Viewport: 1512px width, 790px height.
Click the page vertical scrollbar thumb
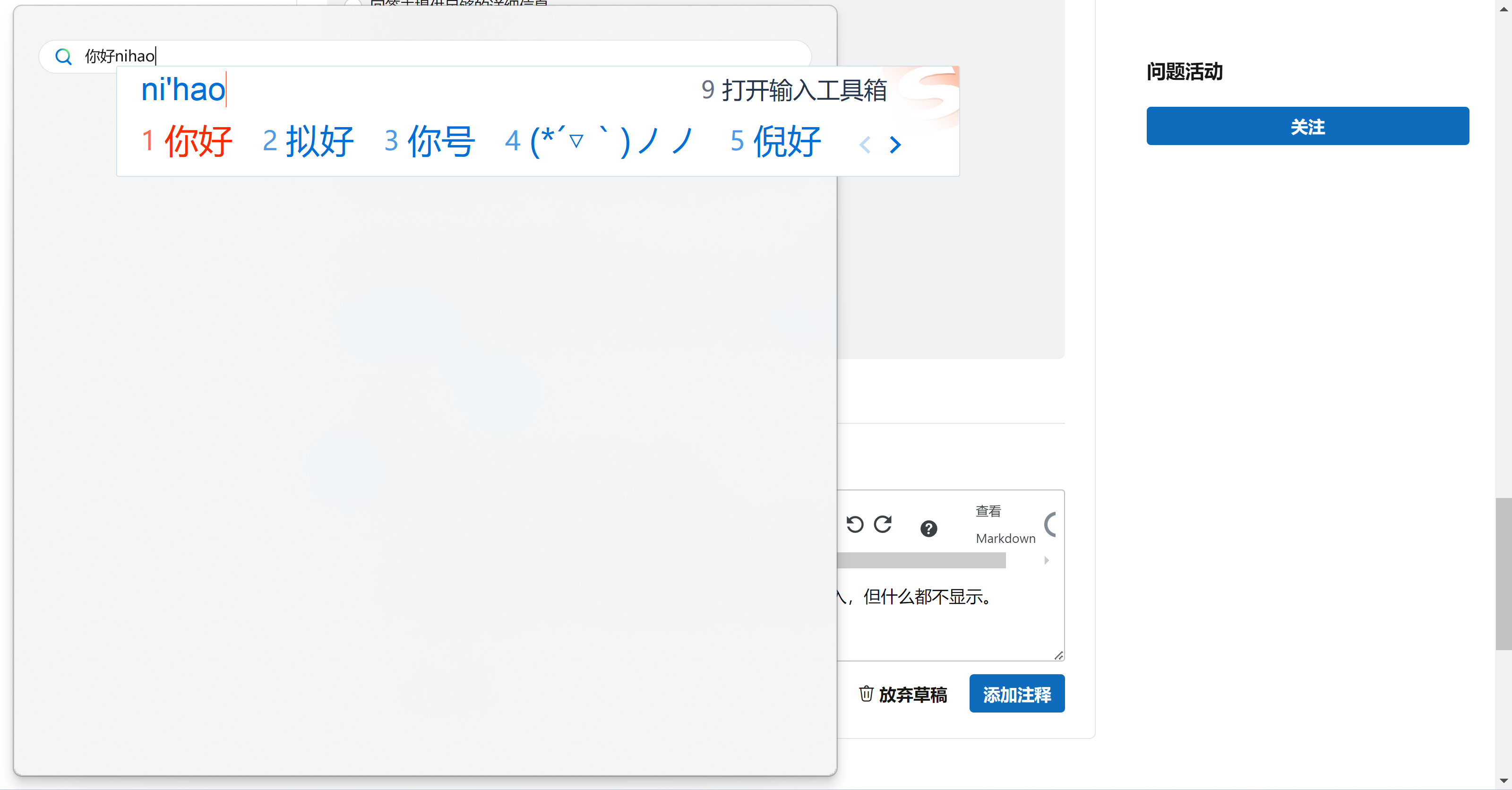pyautogui.click(x=1503, y=574)
